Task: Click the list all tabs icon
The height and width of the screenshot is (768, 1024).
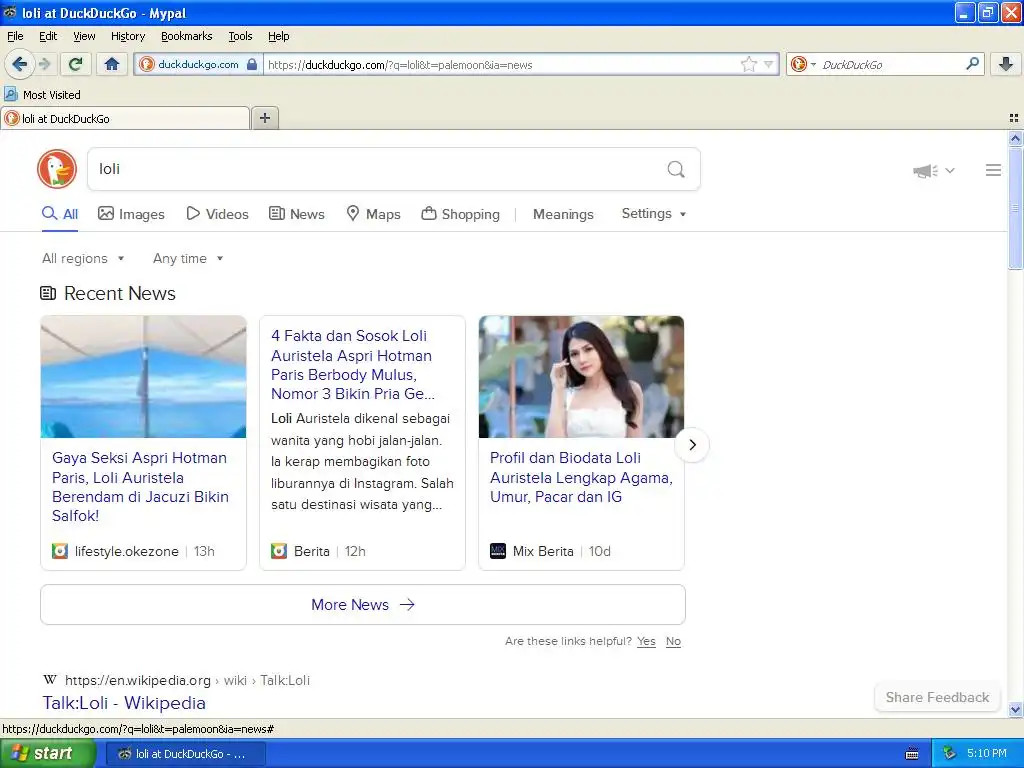Action: tap(1014, 118)
